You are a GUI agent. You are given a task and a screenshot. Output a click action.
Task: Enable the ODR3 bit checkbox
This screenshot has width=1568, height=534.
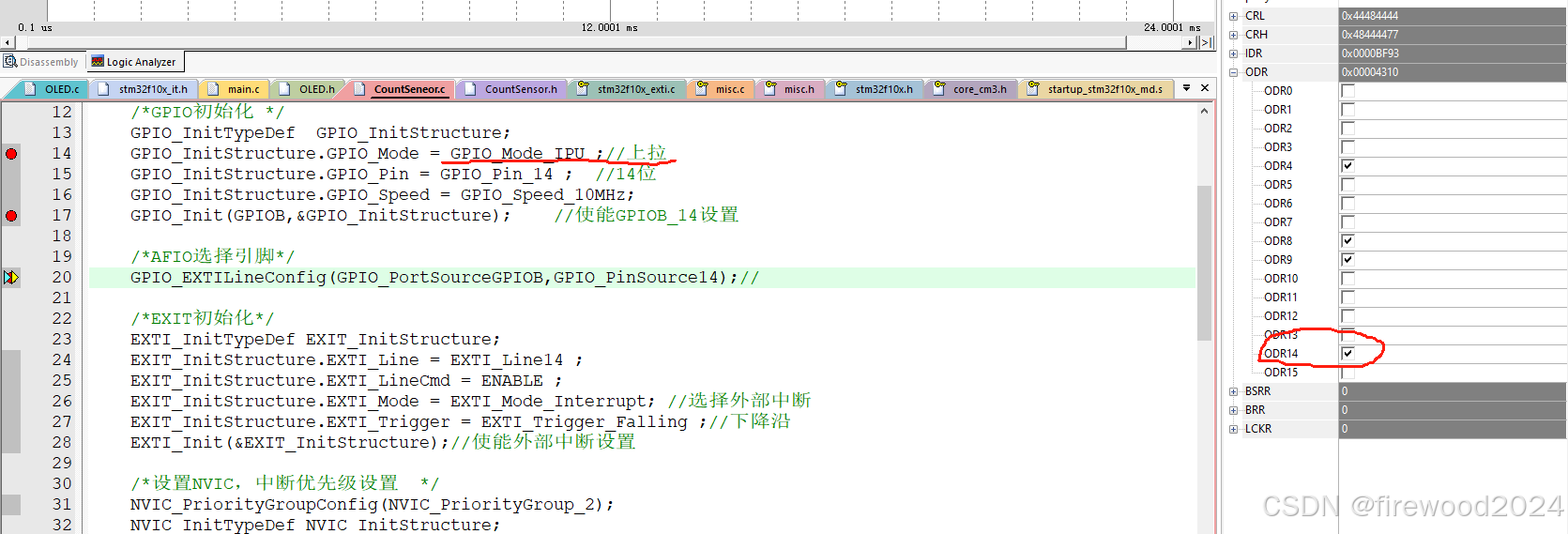(1347, 147)
